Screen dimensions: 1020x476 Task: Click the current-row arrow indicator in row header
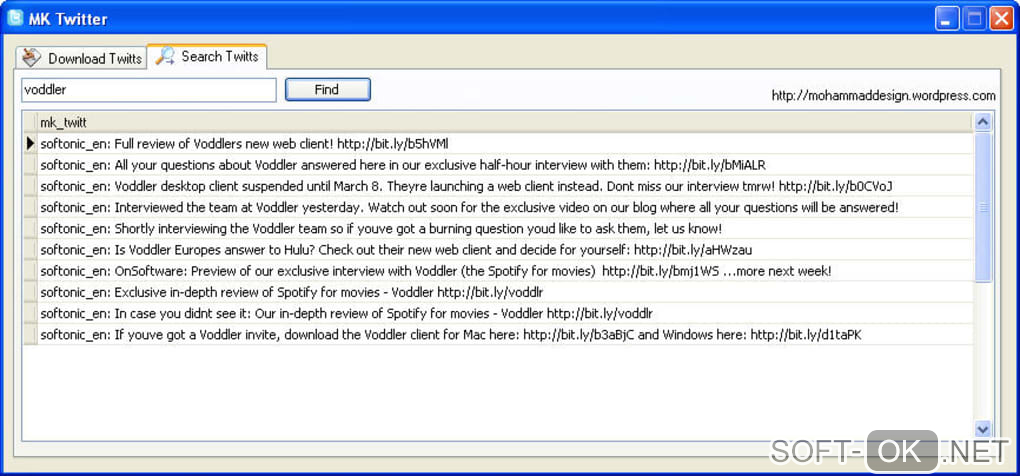(30, 144)
